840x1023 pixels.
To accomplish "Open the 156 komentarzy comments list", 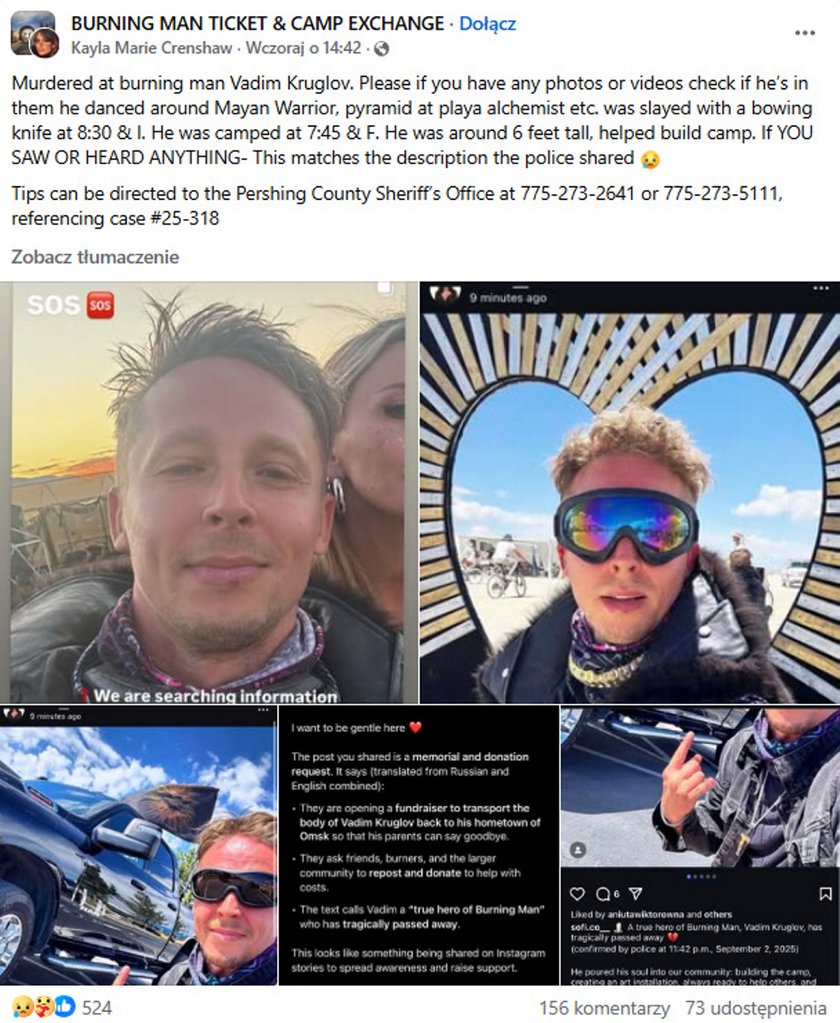I will click(x=604, y=1008).
